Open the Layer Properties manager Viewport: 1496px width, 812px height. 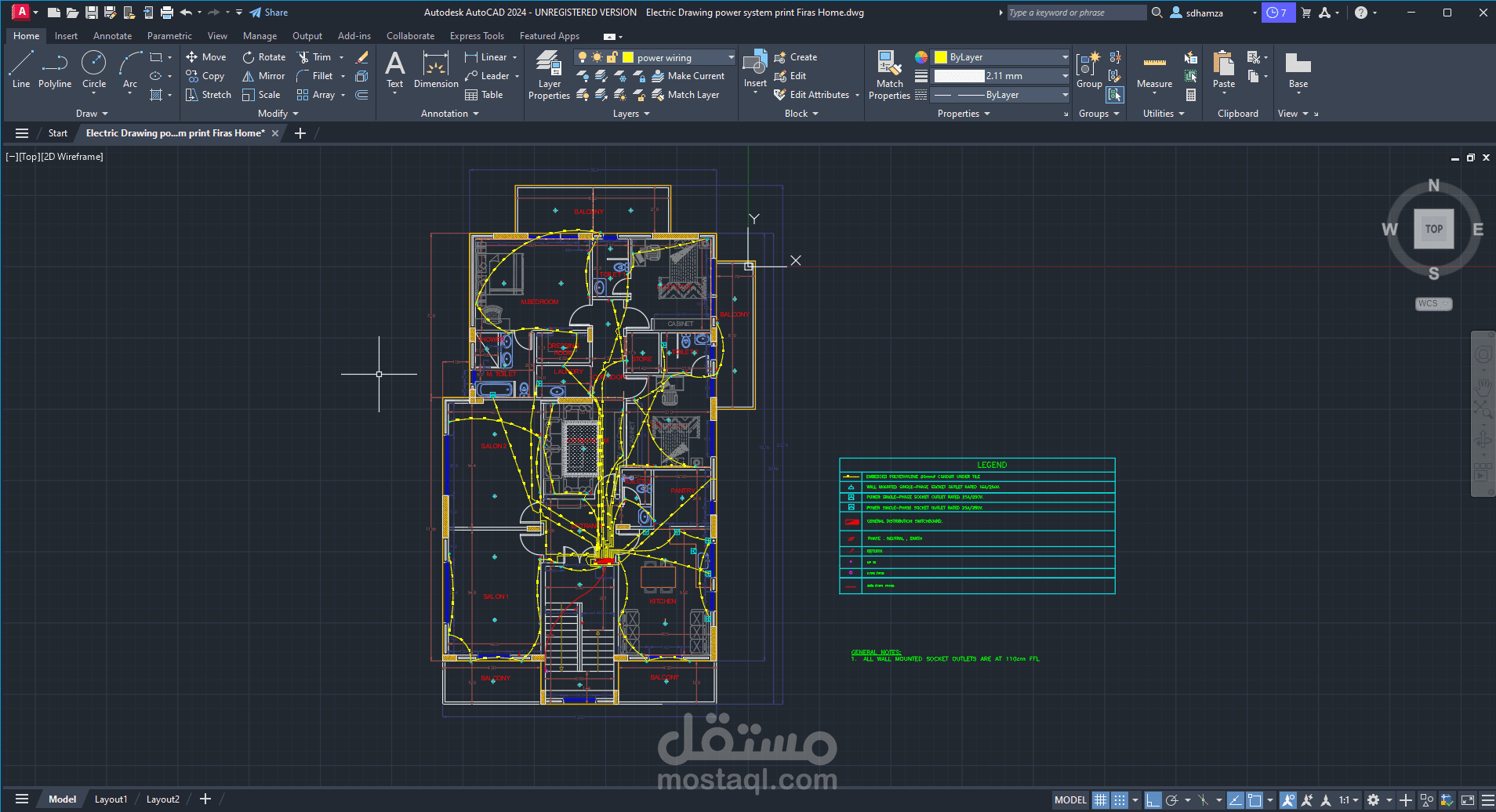click(x=548, y=74)
